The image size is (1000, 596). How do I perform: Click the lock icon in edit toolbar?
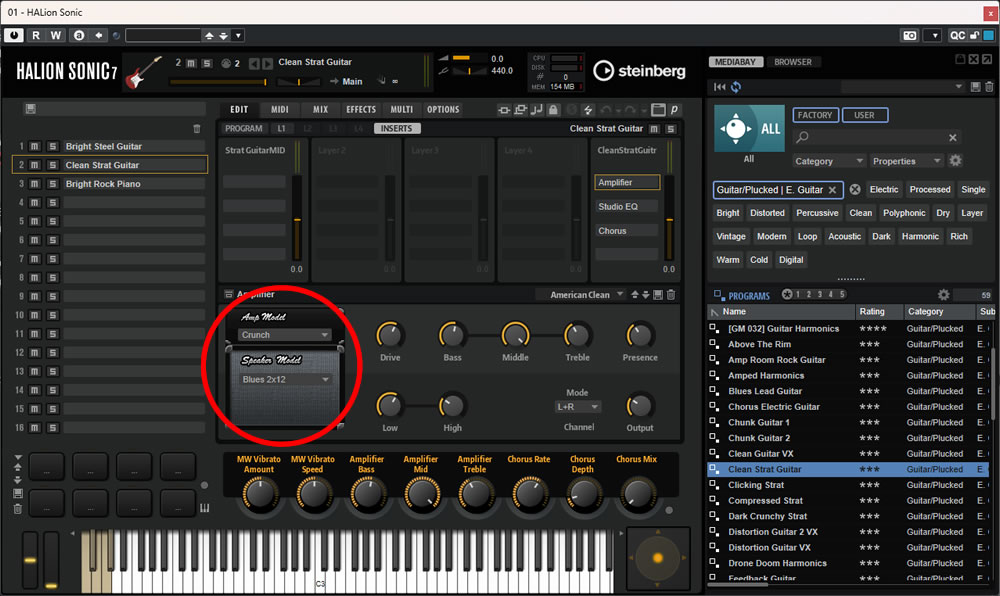(553, 110)
